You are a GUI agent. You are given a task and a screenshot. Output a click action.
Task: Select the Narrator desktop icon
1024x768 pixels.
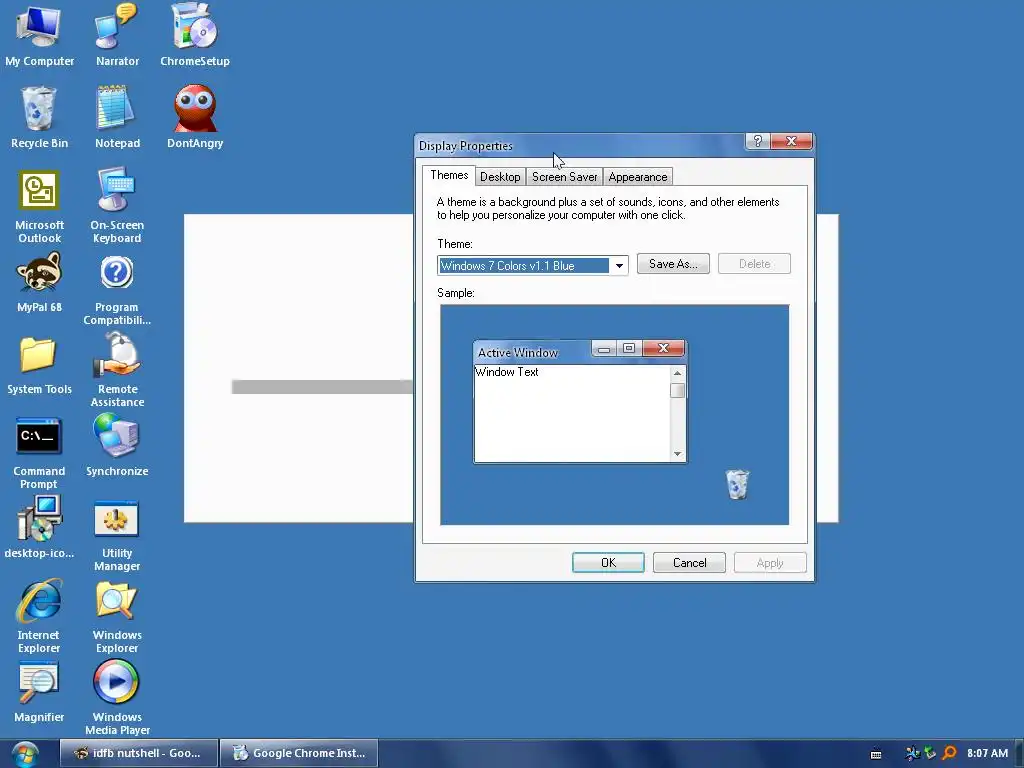117,34
